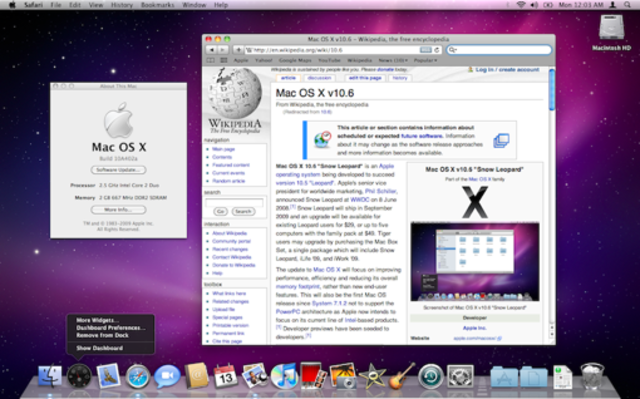Open System Preferences from the Dock

460,376
